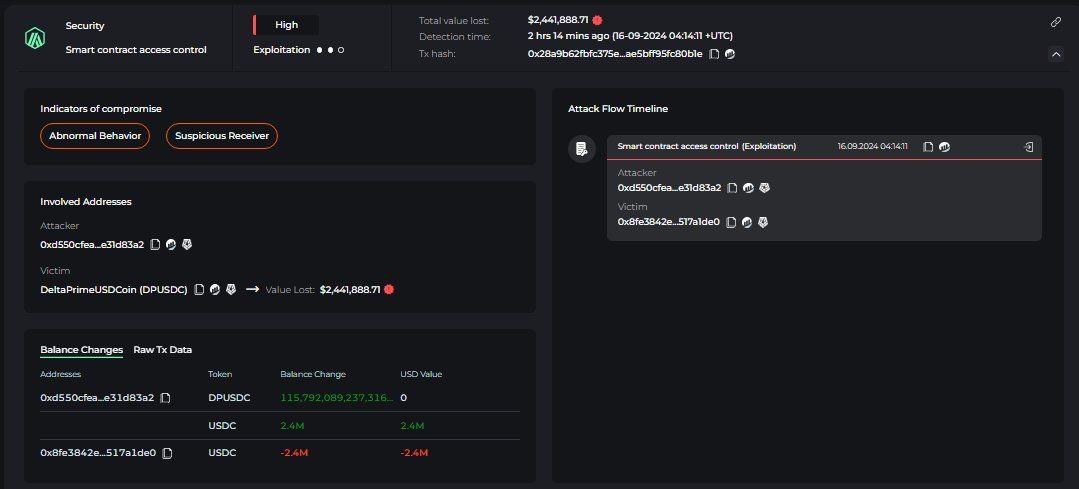Screen dimensions: 1079x489
Task: Open attacker address explorer under Involved Addresses
Action: click(x=171, y=244)
